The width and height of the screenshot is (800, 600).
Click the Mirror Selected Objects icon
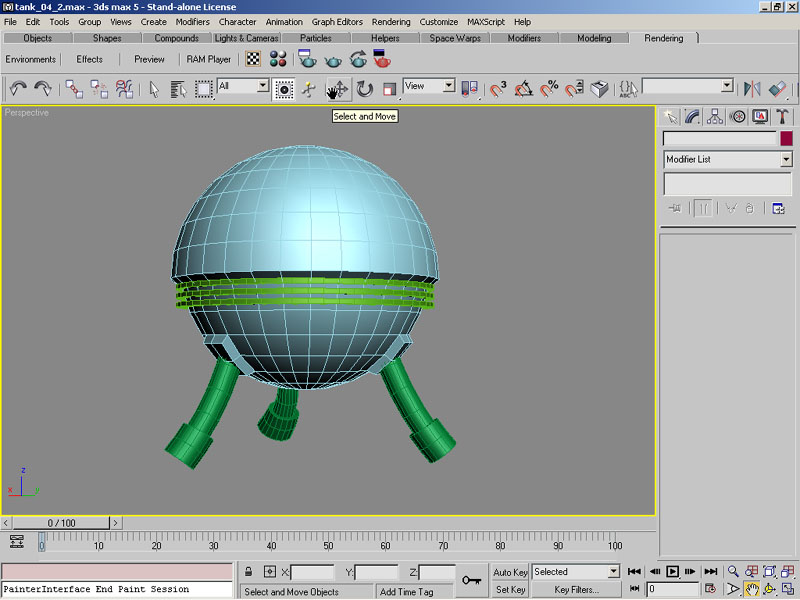(x=752, y=89)
